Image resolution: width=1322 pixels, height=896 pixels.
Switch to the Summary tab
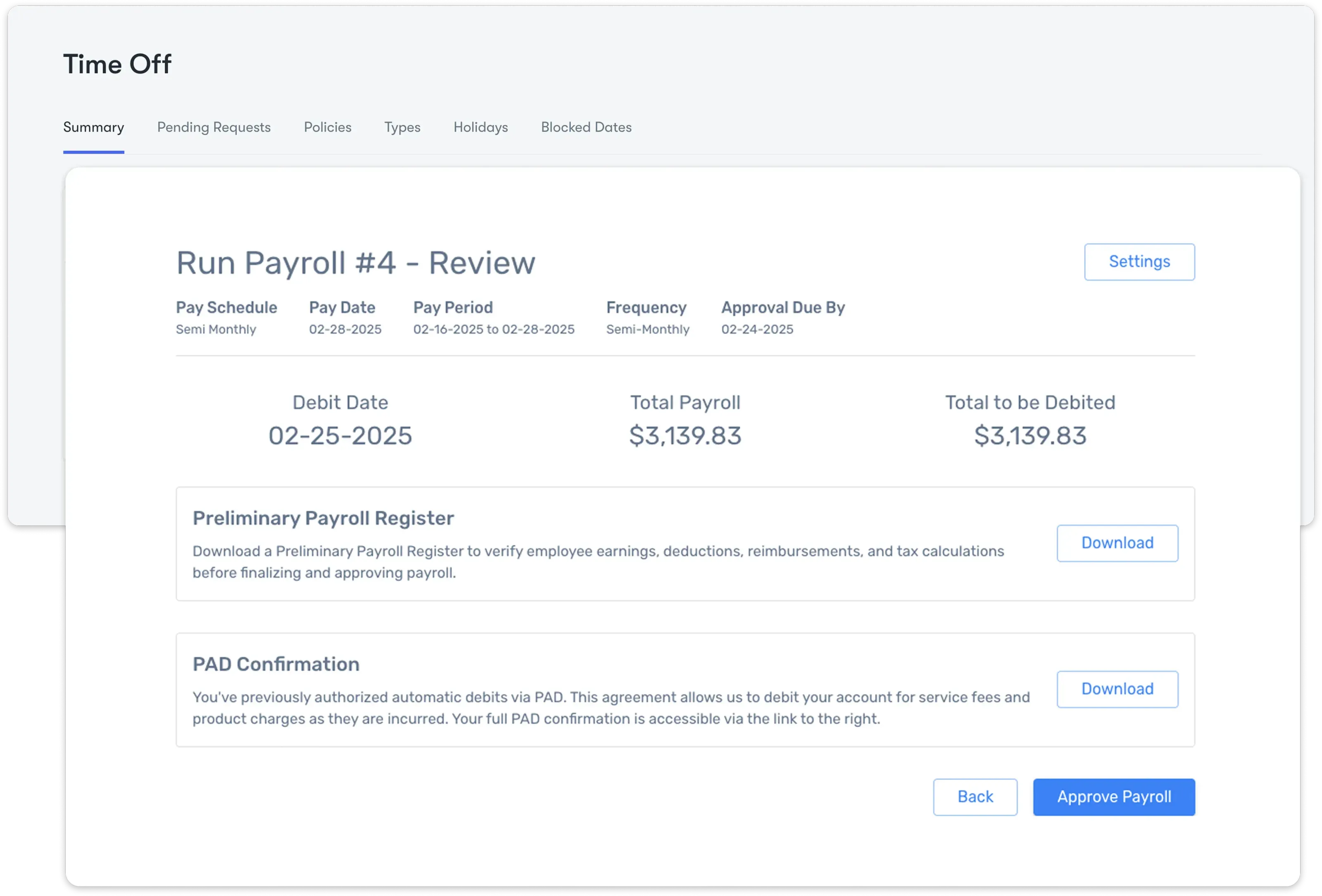pyautogui.click(x=93, y=127)
